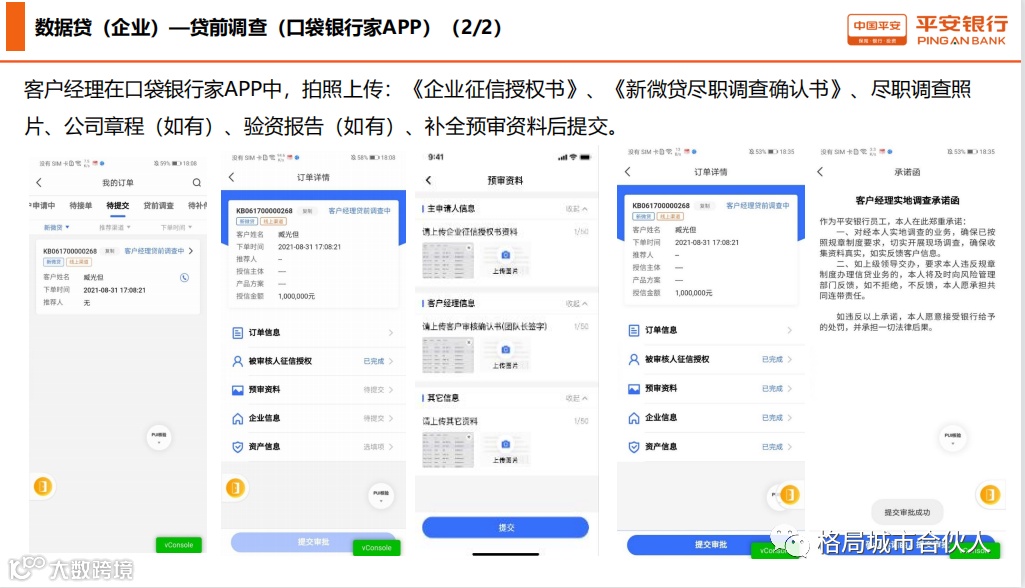The height and width of the screenshot is (588, 1025).
Task: Tap the person icon beside 被审核人征信授权 on 18:08 screen
Action: point(238,361)
